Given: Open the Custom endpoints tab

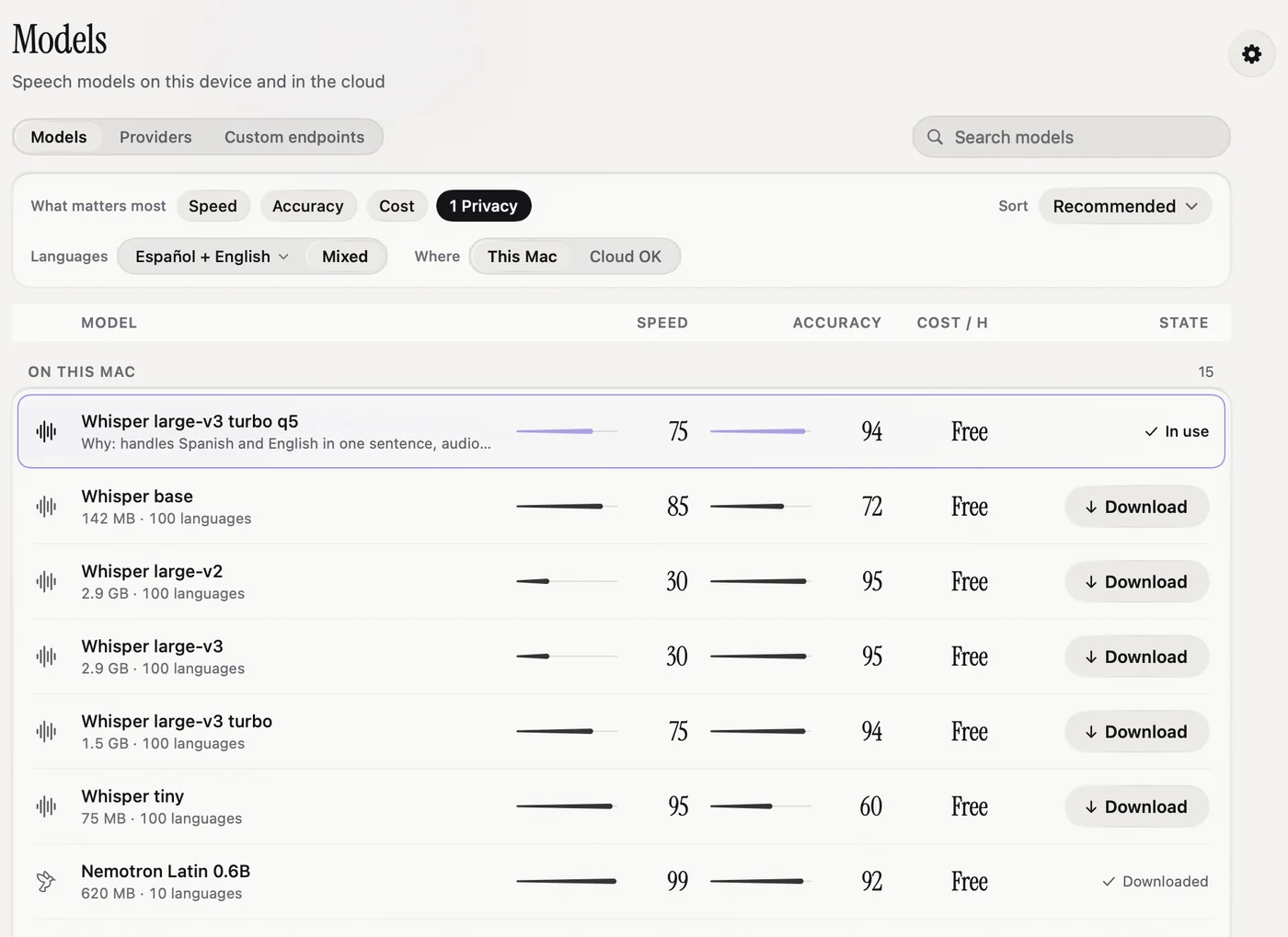Looking at the screenshot, I should tap(294, 137).
